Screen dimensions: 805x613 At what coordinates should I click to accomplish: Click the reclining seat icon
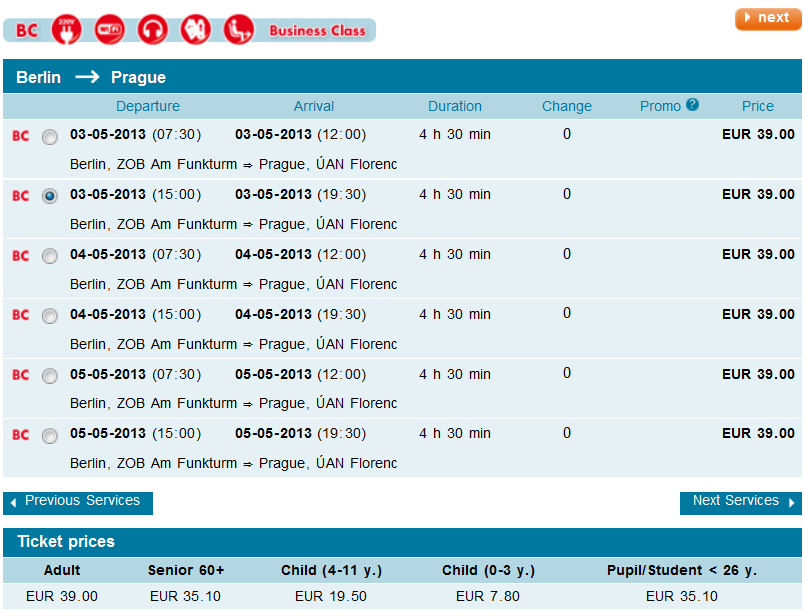tap(238, 29)
